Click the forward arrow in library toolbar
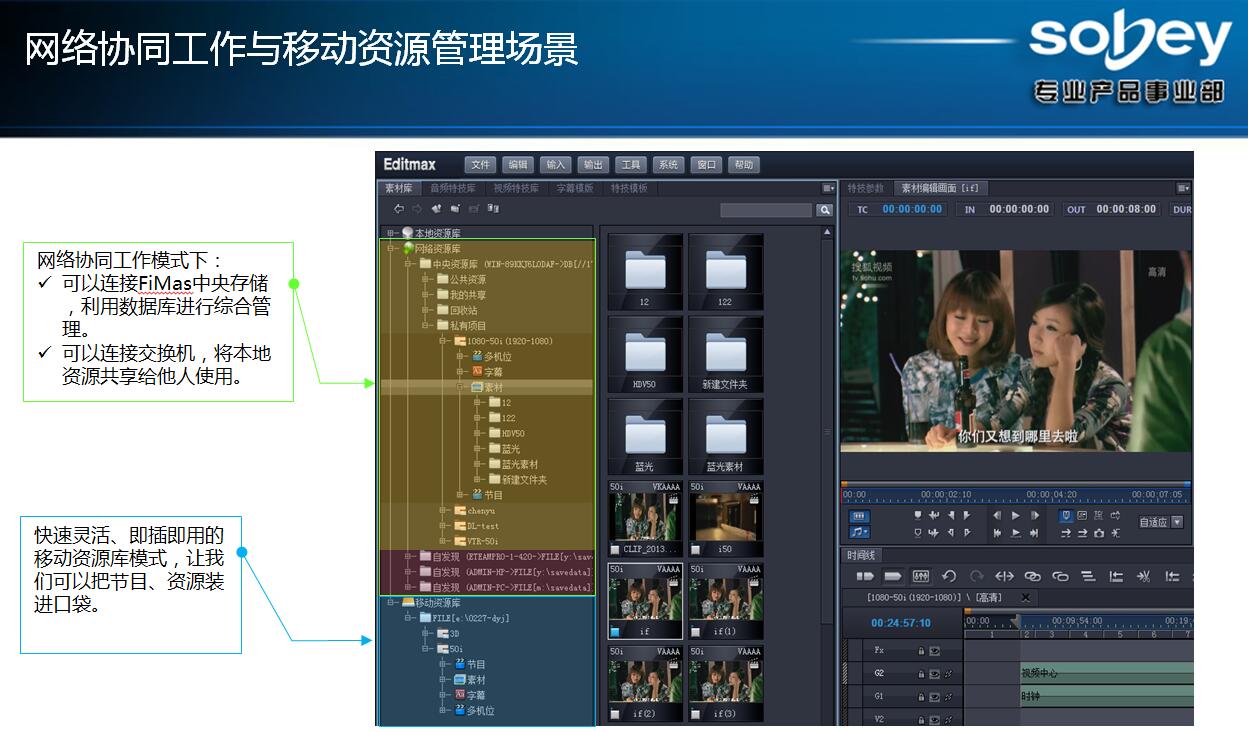Image resolution: width=1248 pixels, height=732 pixels. [417, 209]
